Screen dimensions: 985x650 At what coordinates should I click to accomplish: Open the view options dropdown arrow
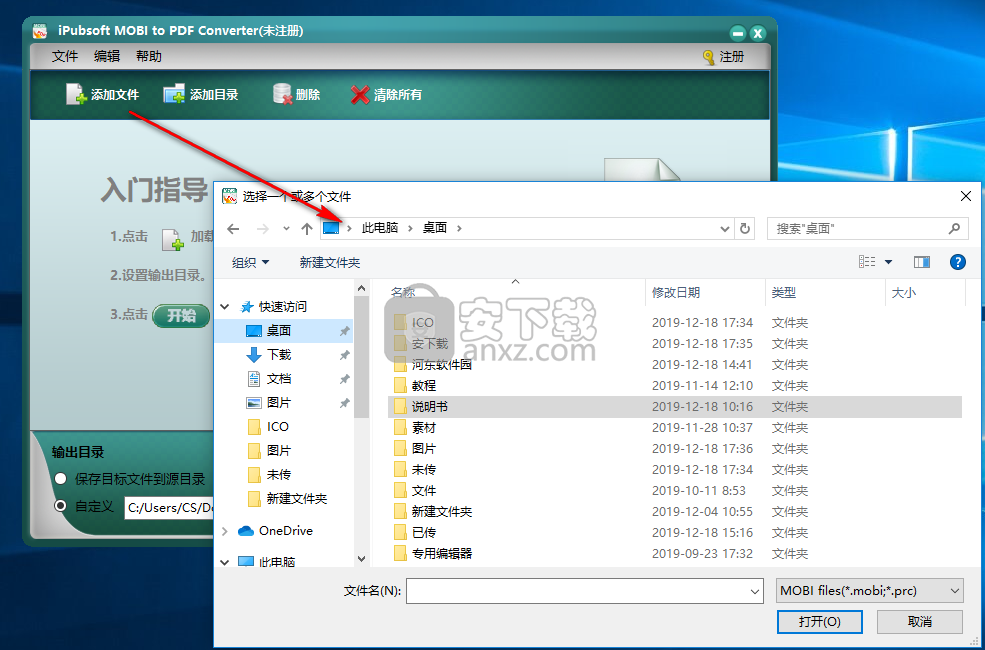[888, 262]
